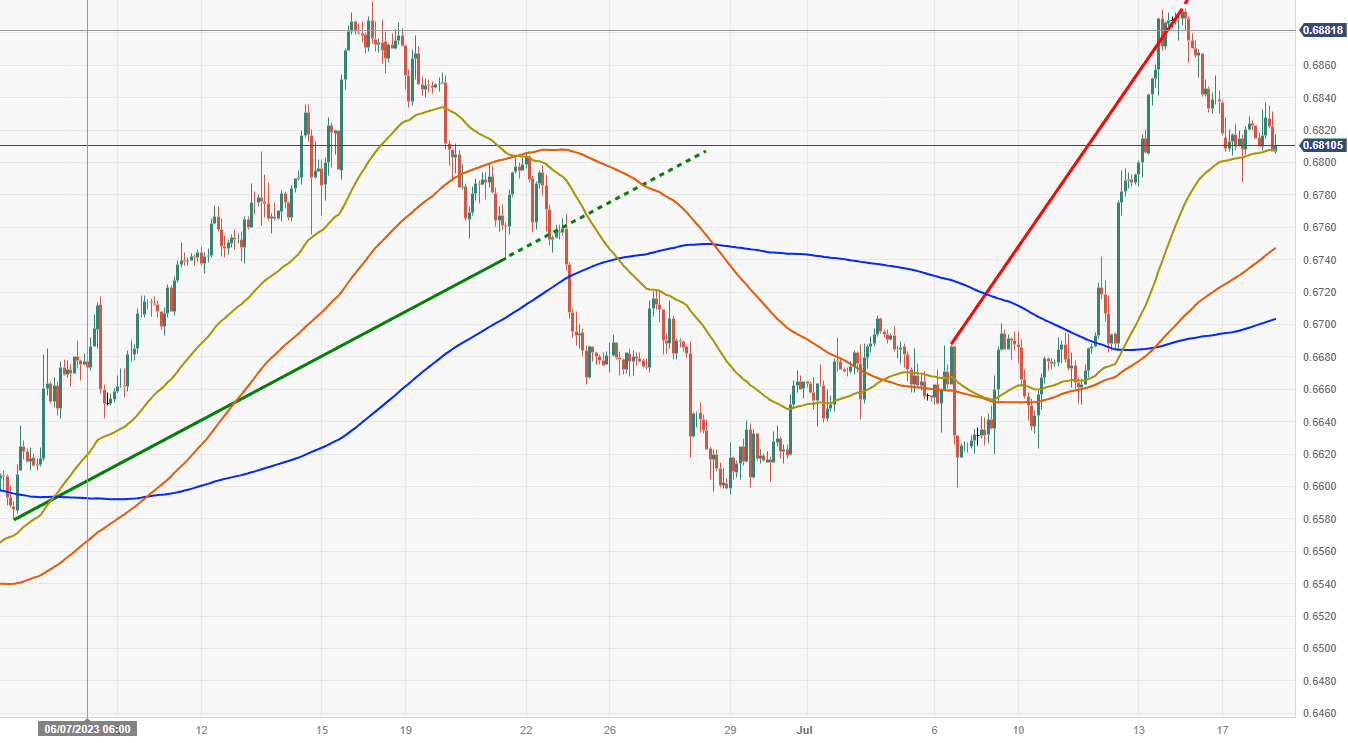Screen dimensions: 1348x743
Task: Click 0.6840 on the price axis
Action: 1320,98
